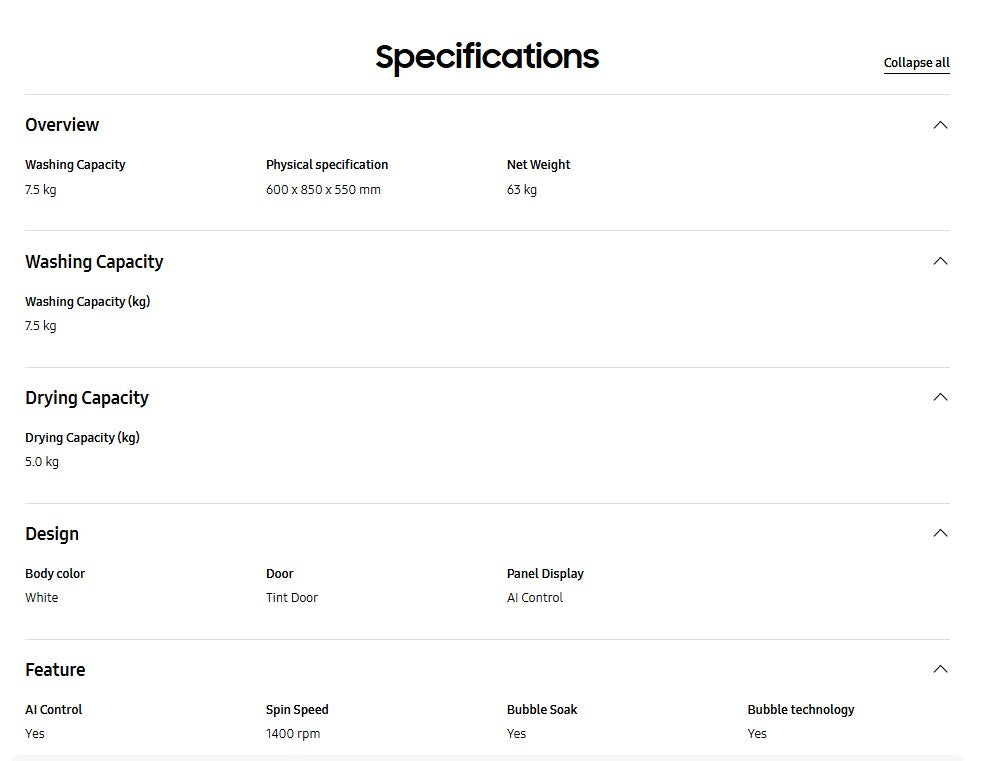Collapse the Design section chevron
Image resolution: width=996 pixels, height=761 pixels.
click(x=939, y=533)
